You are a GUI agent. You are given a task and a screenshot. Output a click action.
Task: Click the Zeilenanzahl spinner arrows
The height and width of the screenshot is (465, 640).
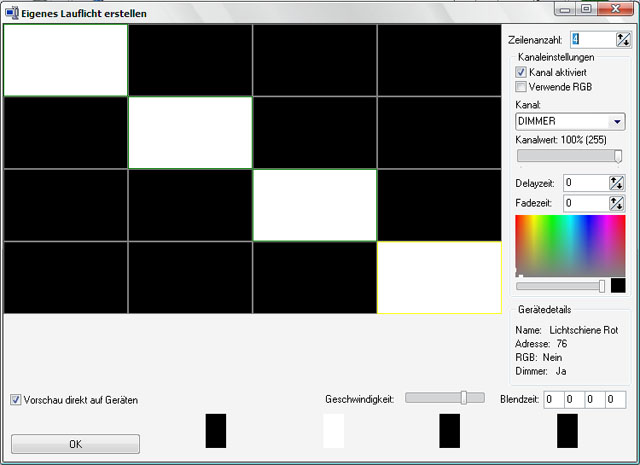point(623,40)
